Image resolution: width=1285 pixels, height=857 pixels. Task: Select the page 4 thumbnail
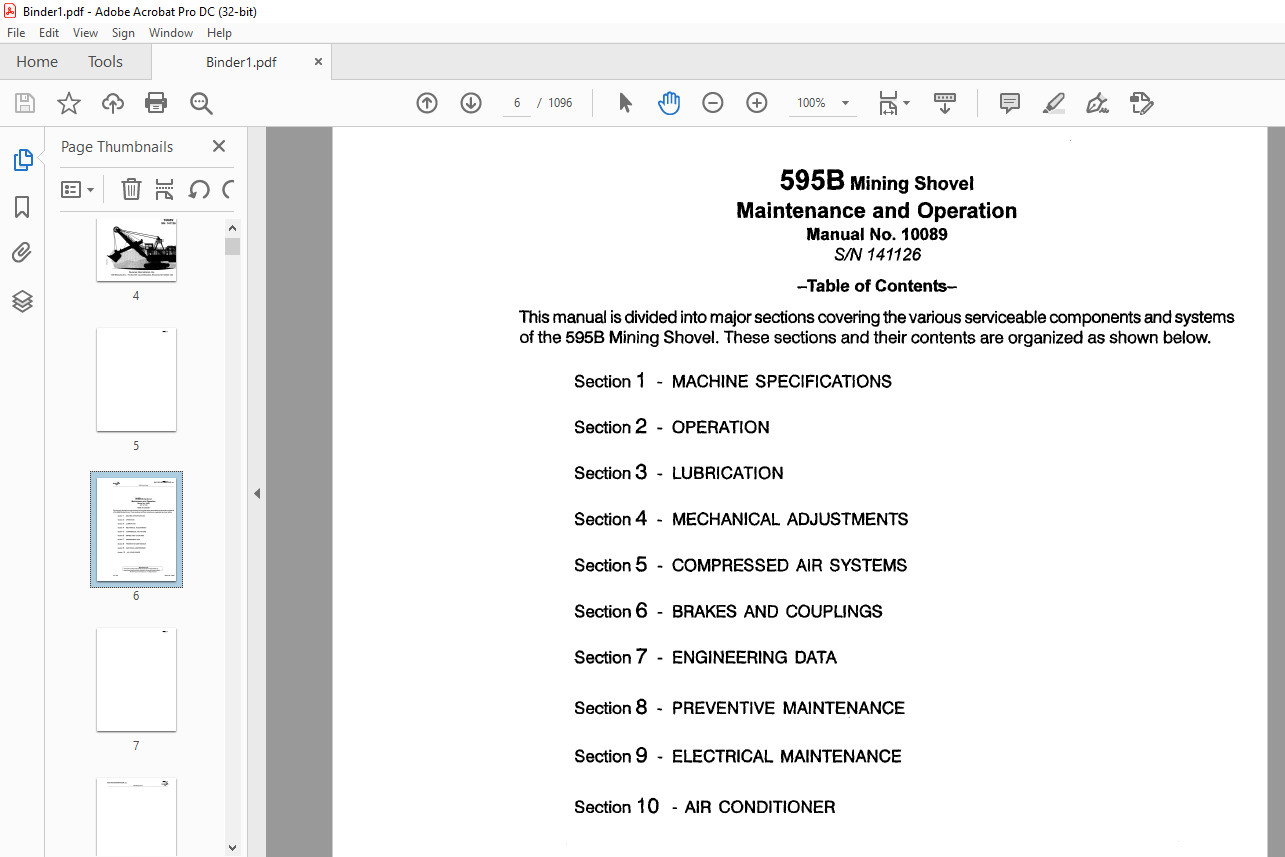(136, 250)
